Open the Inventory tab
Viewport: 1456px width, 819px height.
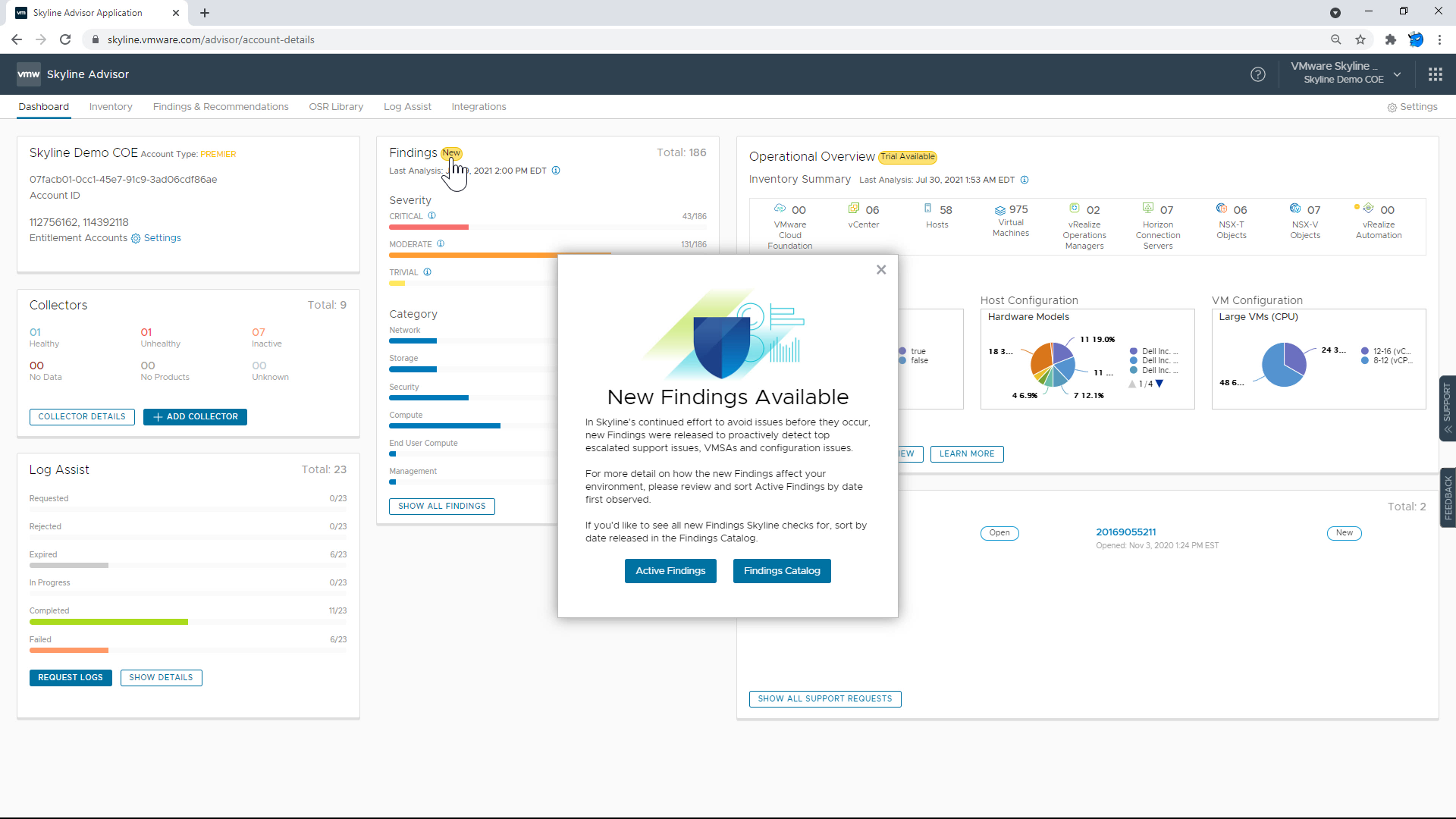point(111,107)
